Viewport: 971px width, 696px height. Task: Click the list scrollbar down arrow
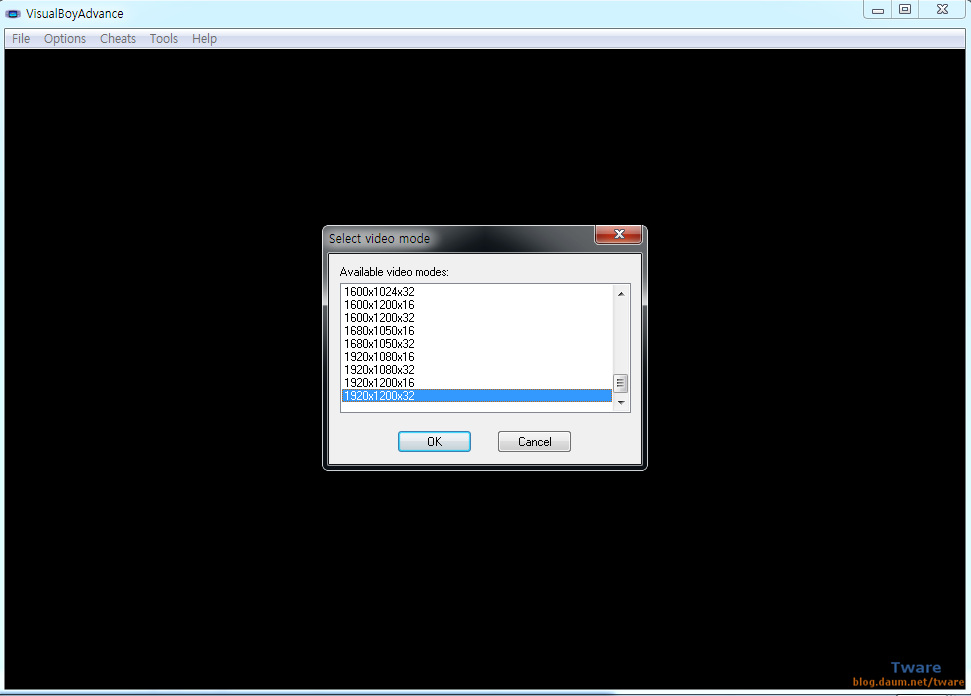620,403
